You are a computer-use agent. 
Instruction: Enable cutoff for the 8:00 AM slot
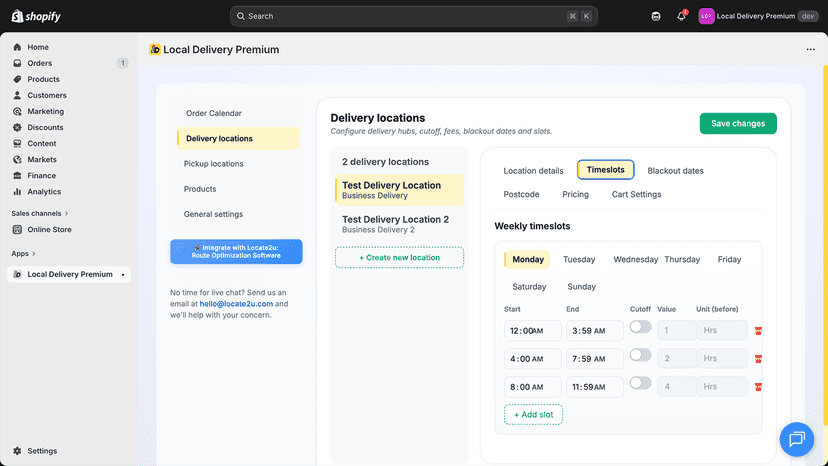(640, 383)
